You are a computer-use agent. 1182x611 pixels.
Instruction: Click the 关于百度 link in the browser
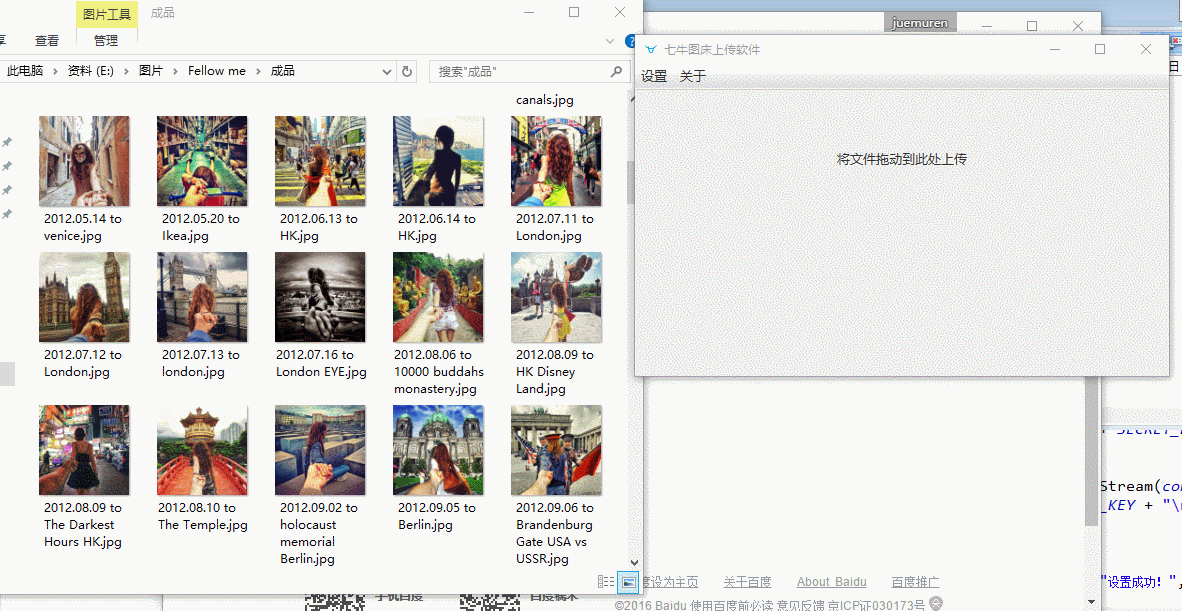click(747, 582)
